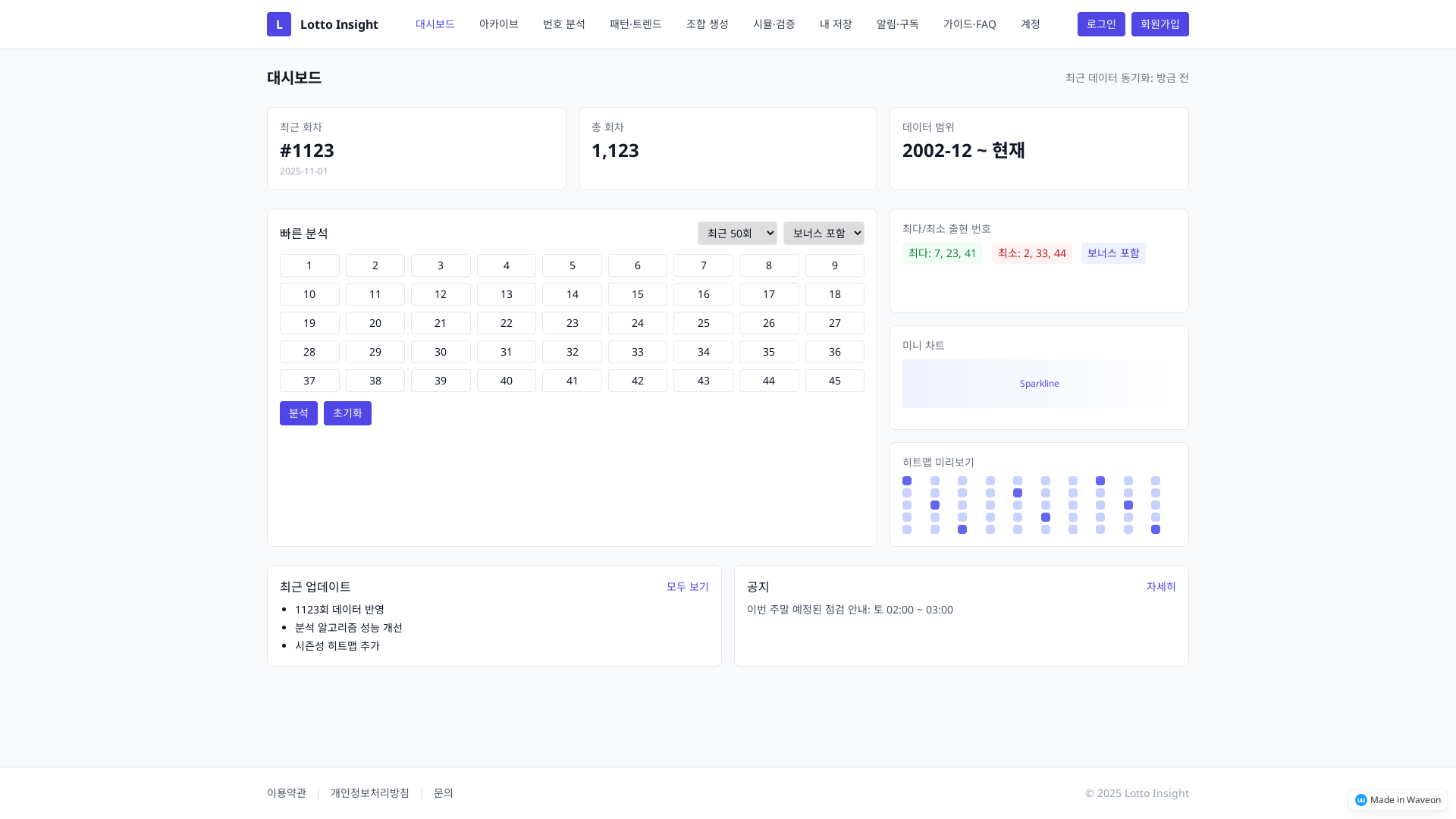Click the Made in Waveon badge
The width and height of the screenshot is (1456, 819).
(x=1398, y=800)
